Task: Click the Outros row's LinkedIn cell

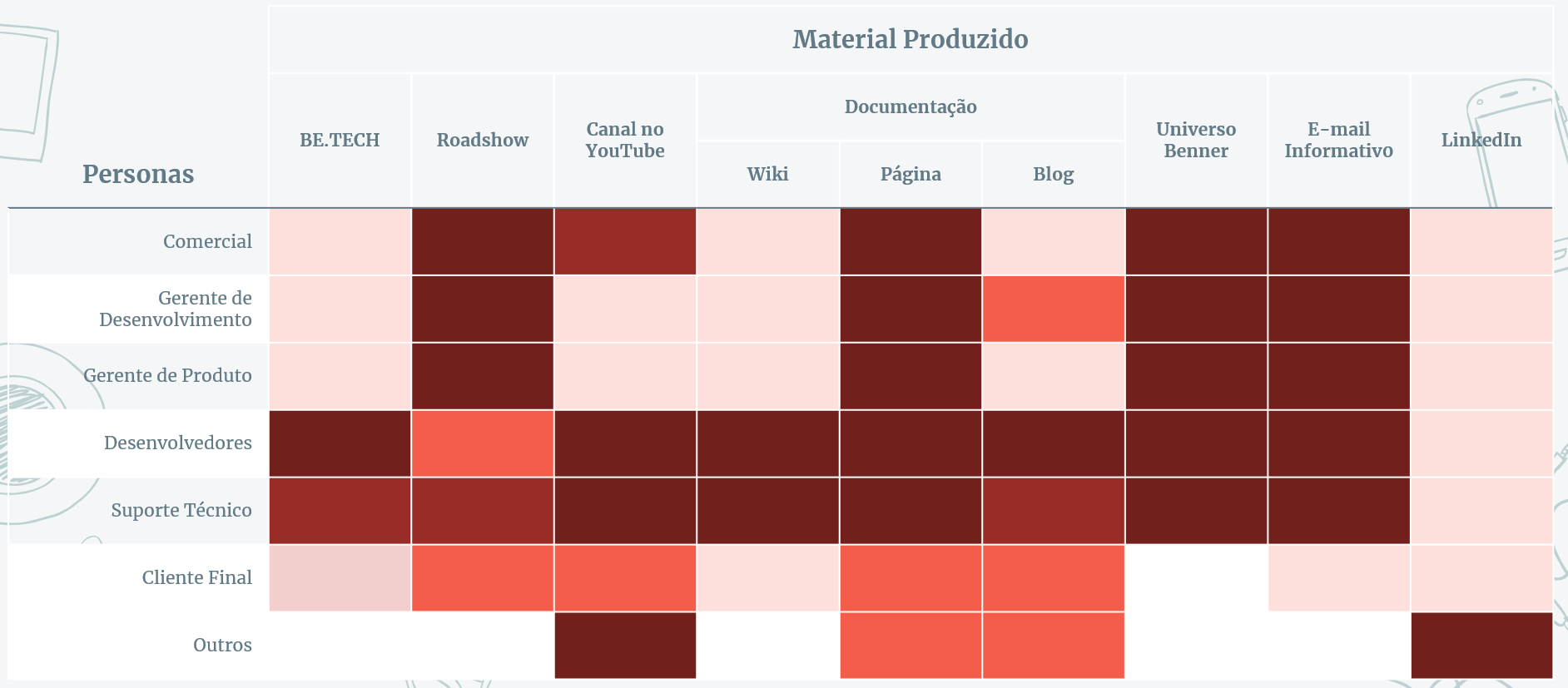Action: [1481, 645]
